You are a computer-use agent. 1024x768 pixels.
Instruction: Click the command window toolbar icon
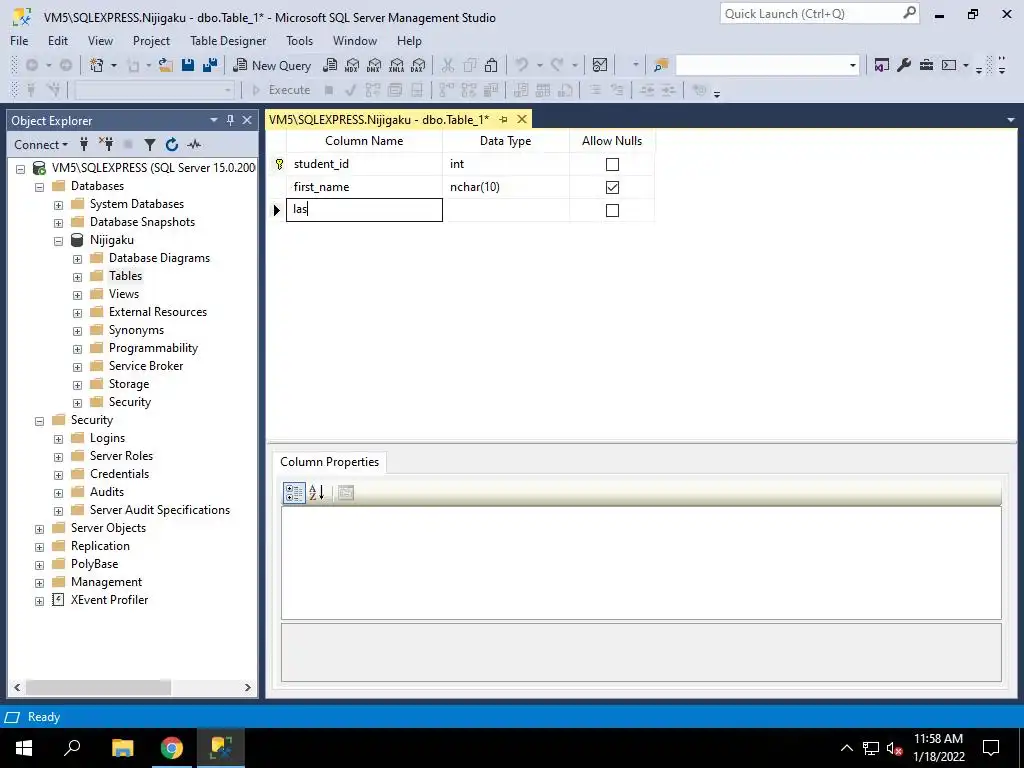[949, 65]
